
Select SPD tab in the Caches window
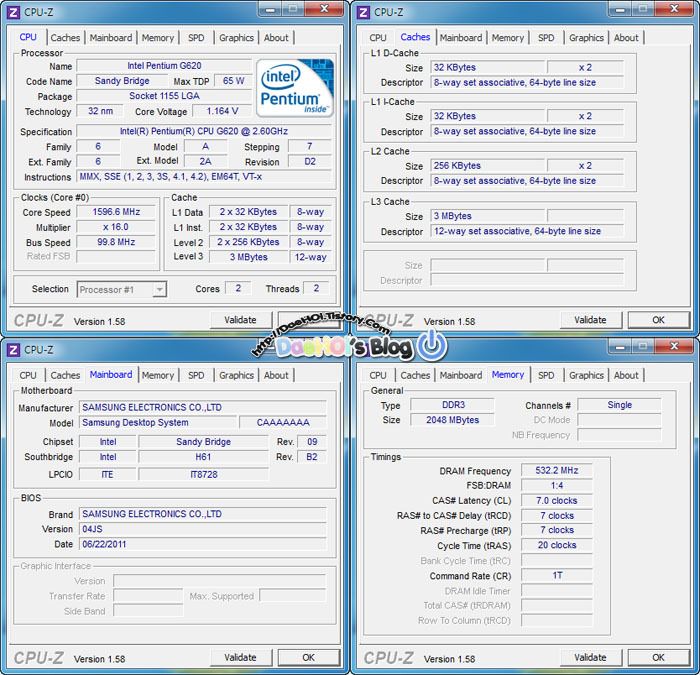[x=546, y=38]
